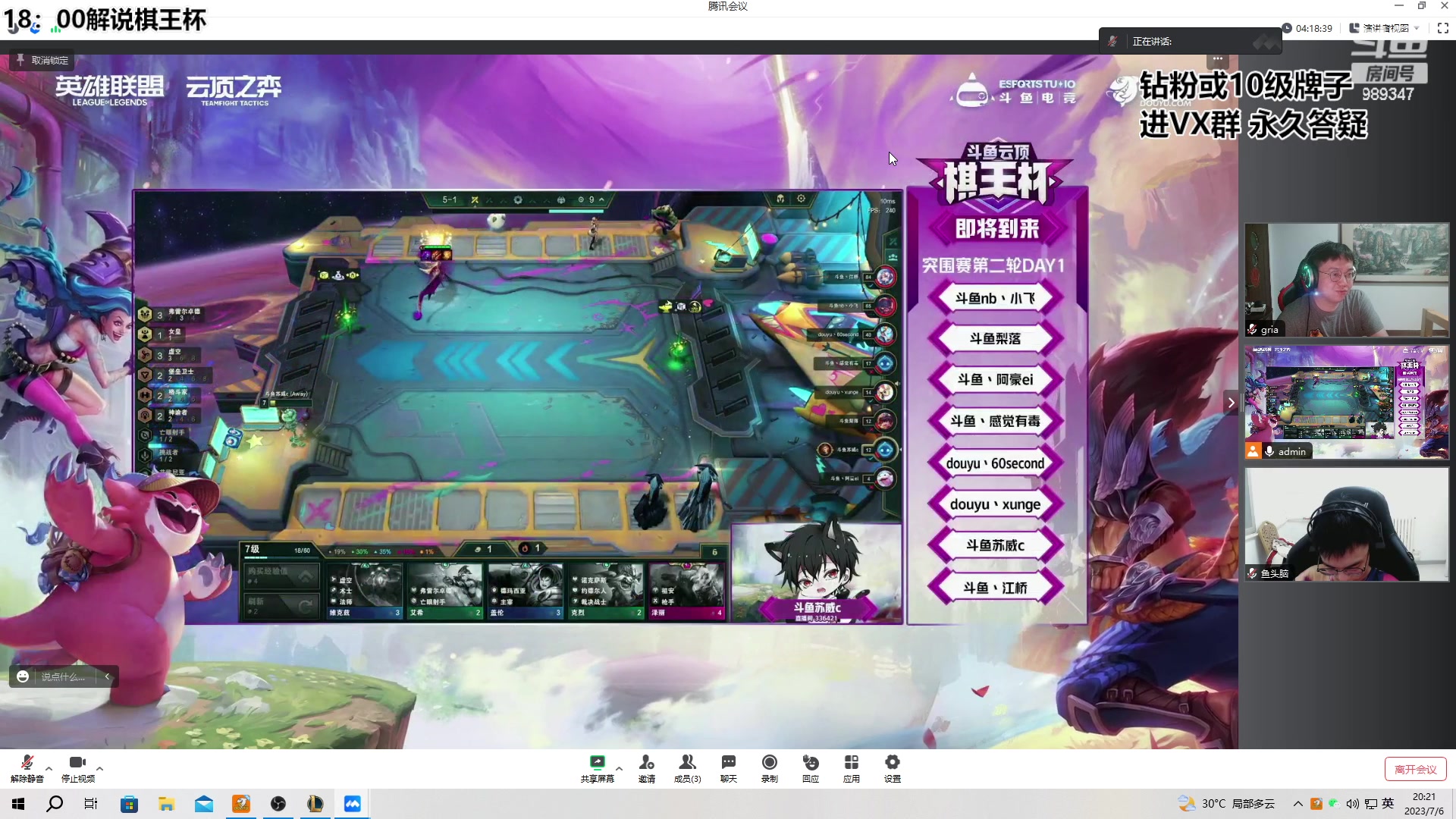The image size is (1456, 819).
Task: Click player name 斗鱼苏威c in list
Action: pos(996,545)
